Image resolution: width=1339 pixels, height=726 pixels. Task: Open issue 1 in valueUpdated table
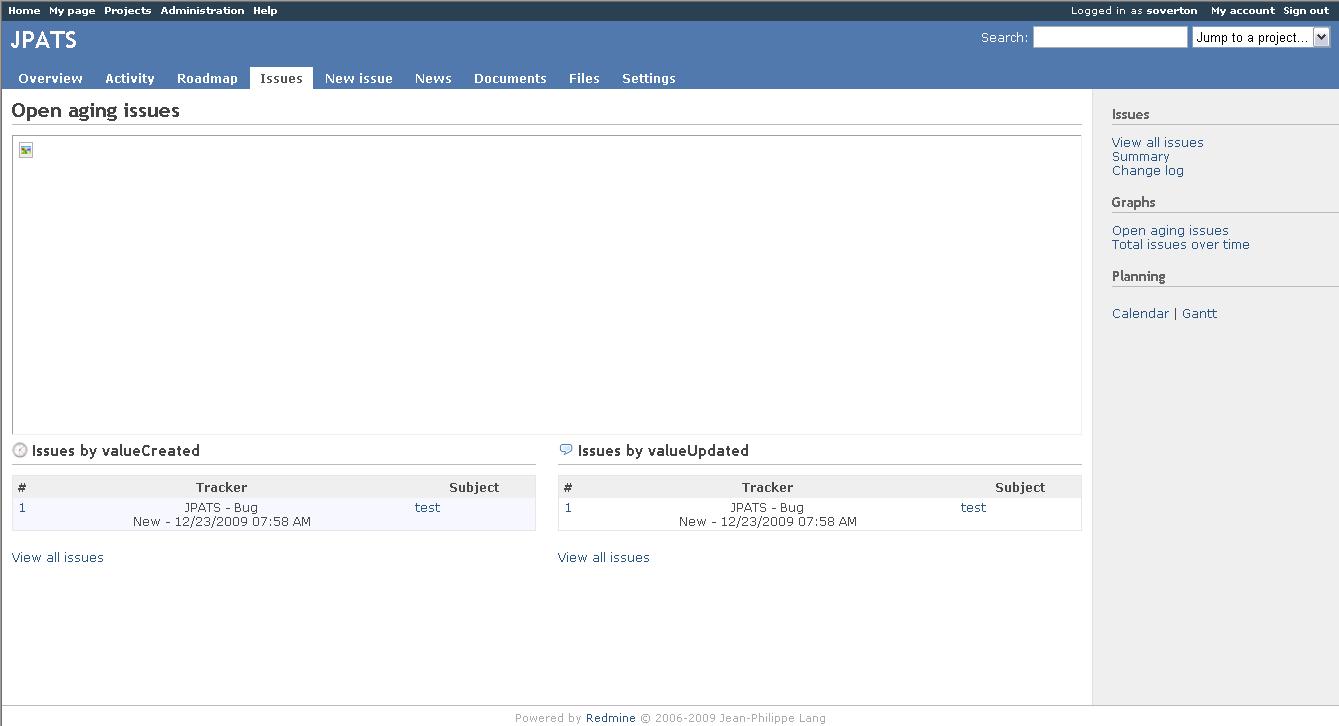coord(568,507)
